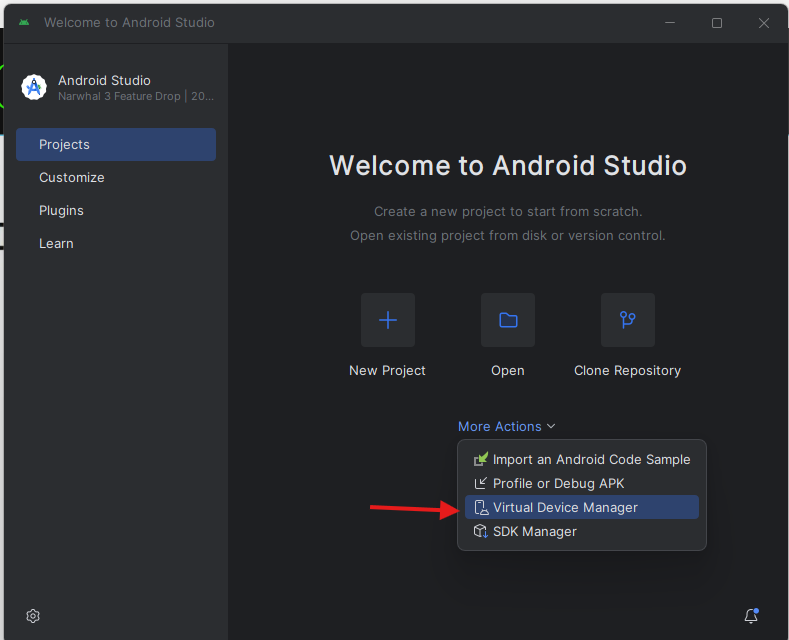Click the SDK Manager cube icon
789x640 pixels.
[480, 532]
